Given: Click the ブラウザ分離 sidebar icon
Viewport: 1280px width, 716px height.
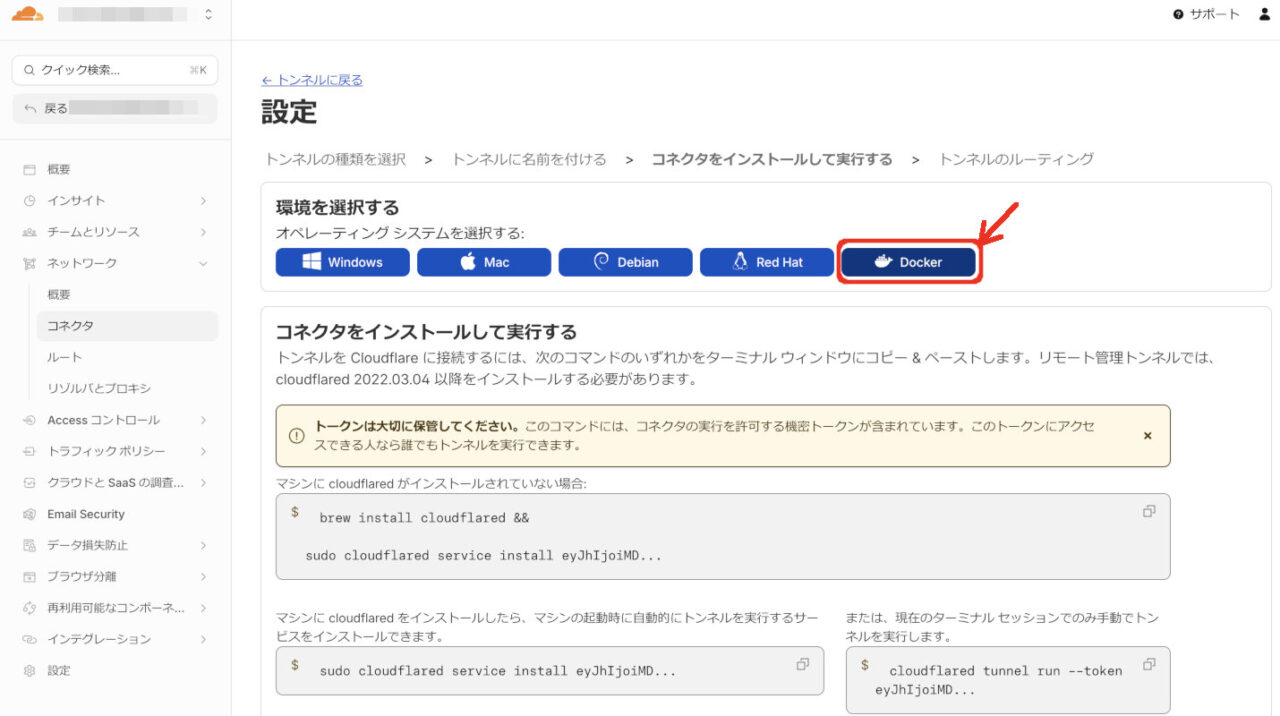Looking at the screenshot, I should point(29,576).
